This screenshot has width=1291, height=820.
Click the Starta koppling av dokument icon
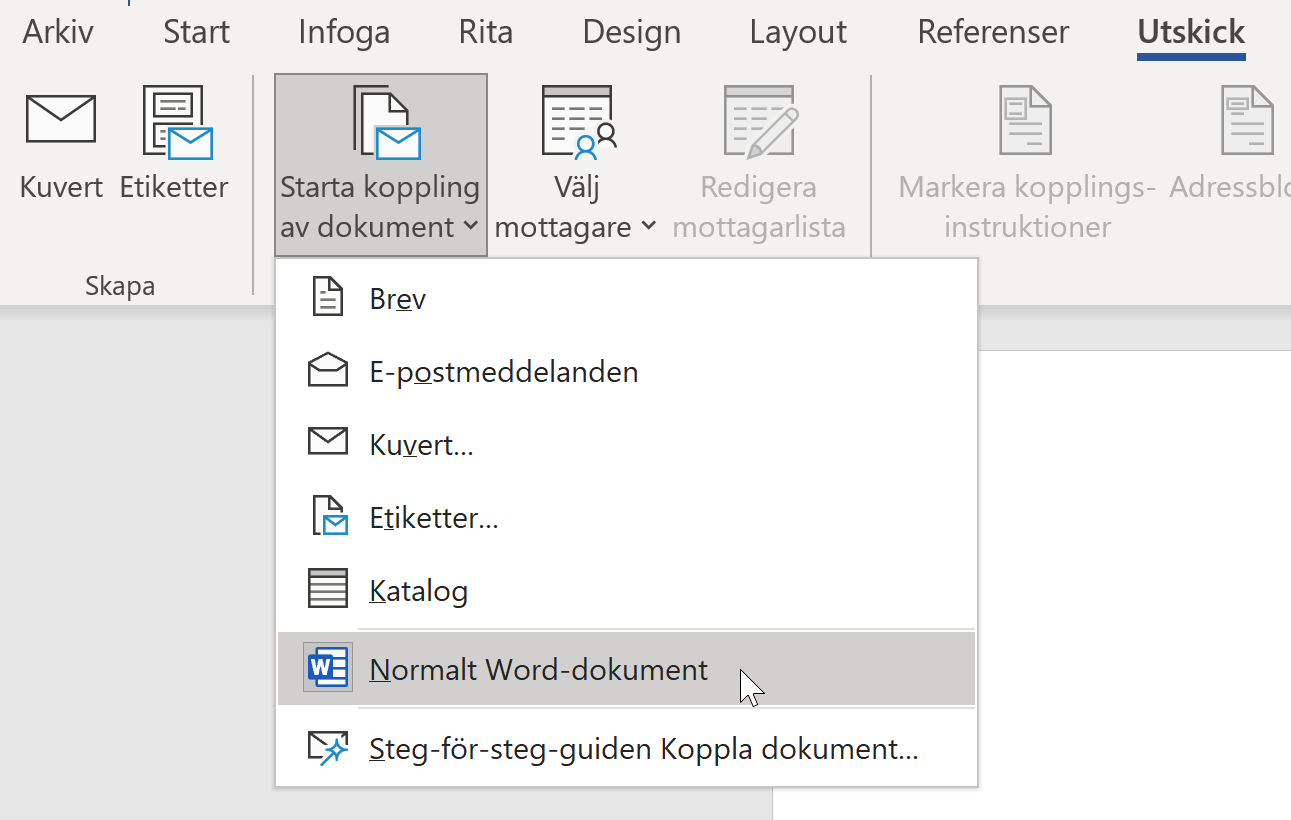coord(387,122)
